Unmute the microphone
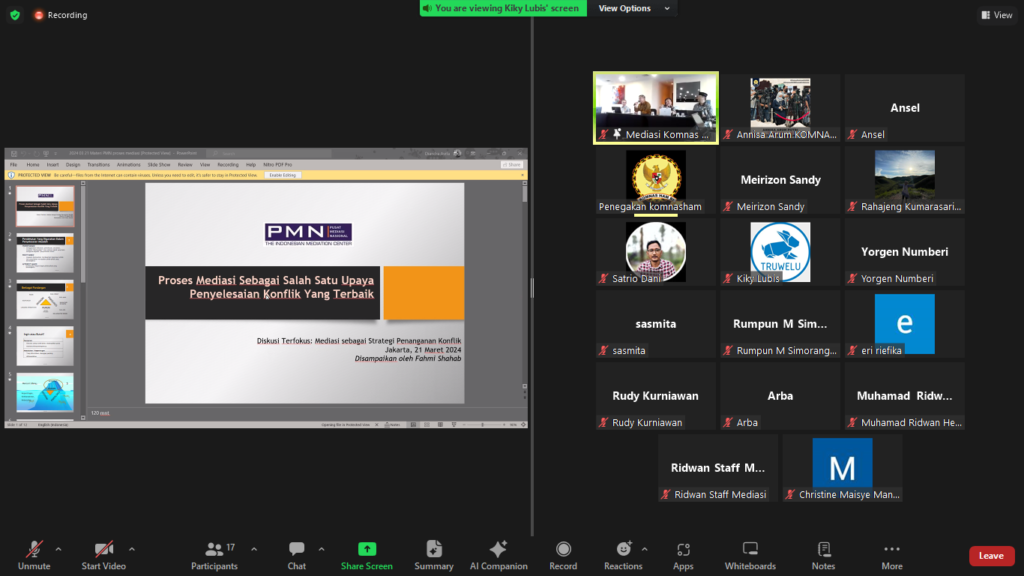The image size is (1024, 576). (34, 556)
